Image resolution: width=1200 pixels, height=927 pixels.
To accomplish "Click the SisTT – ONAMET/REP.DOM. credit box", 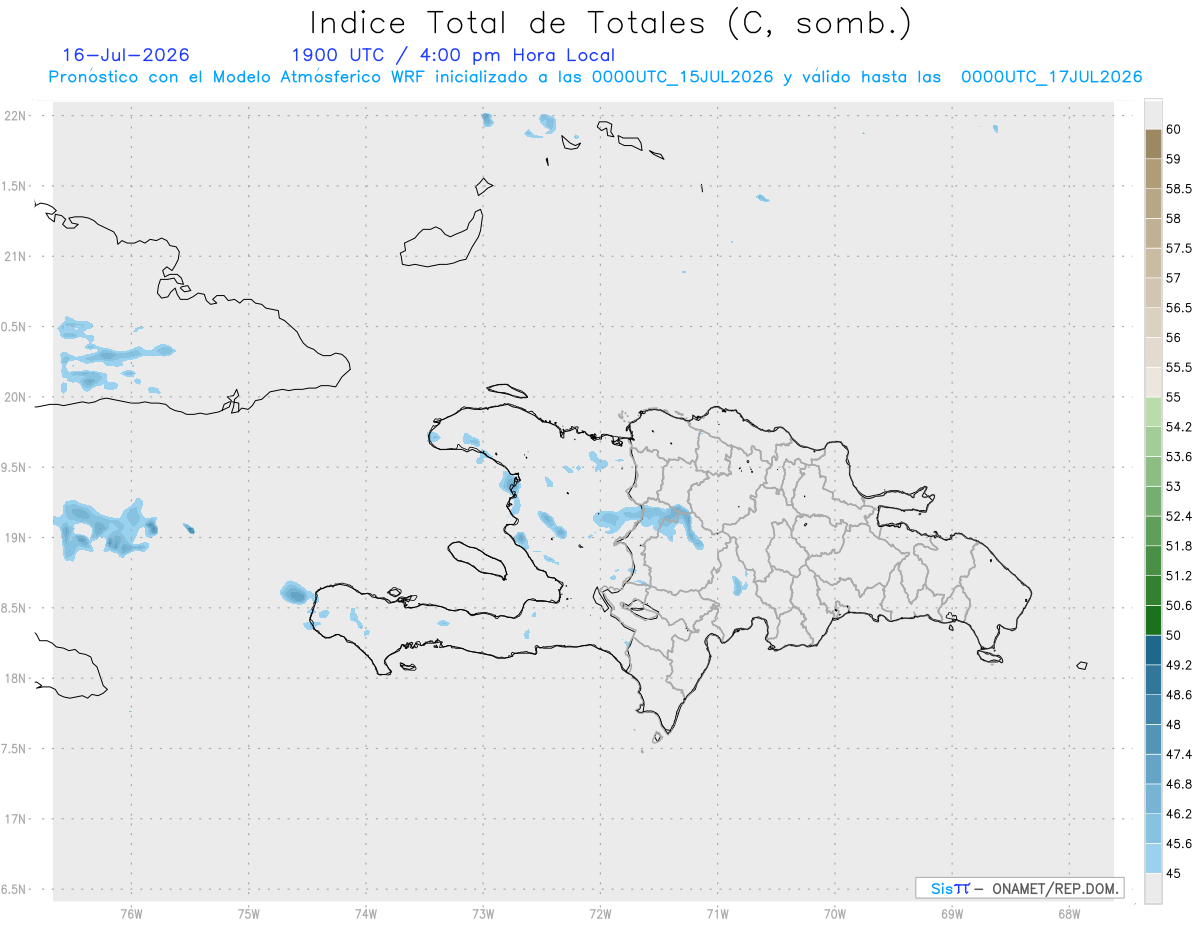I will pyautogui.click(x=1019, y=888).
